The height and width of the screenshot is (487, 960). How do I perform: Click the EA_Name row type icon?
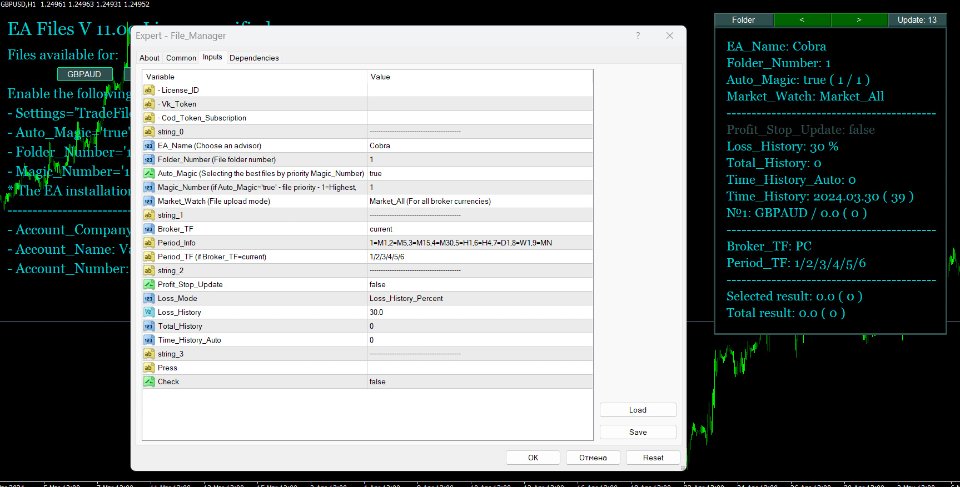tap(149, 146)
